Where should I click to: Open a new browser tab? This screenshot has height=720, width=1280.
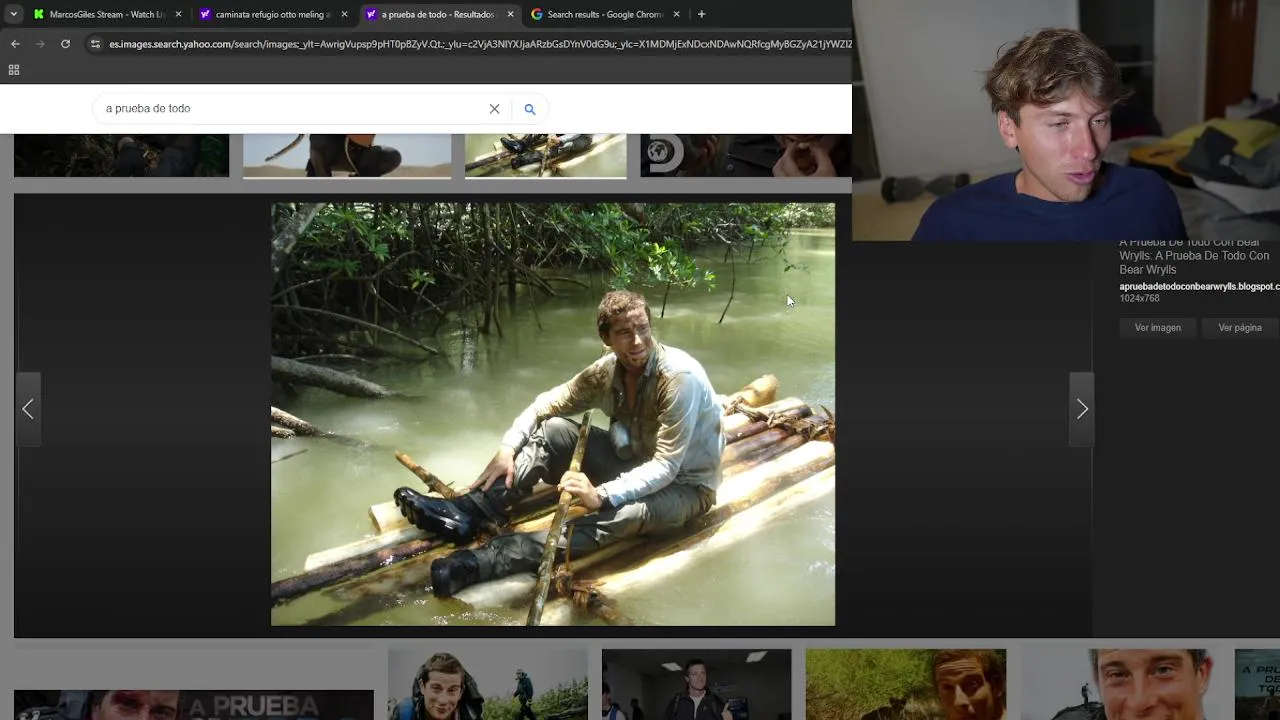pyautogui.click(x=701, y=14)
